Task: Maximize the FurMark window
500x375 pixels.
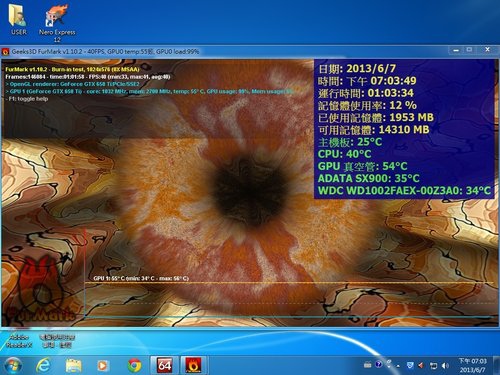Action: tap(469, 50)
